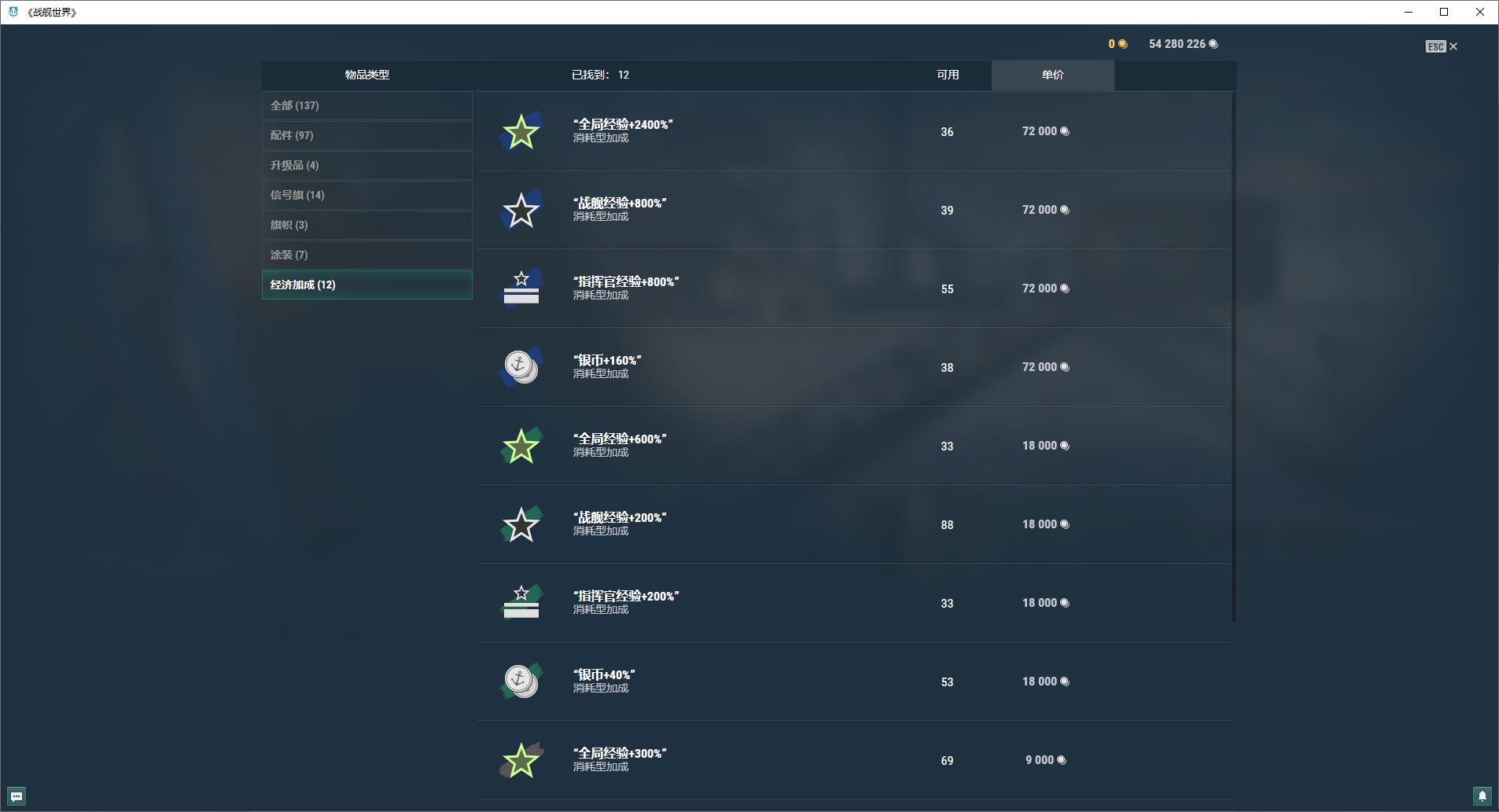Click the 指挥官经验+800% rank icon
1499x812 pixels.
(x=521, y=288)
